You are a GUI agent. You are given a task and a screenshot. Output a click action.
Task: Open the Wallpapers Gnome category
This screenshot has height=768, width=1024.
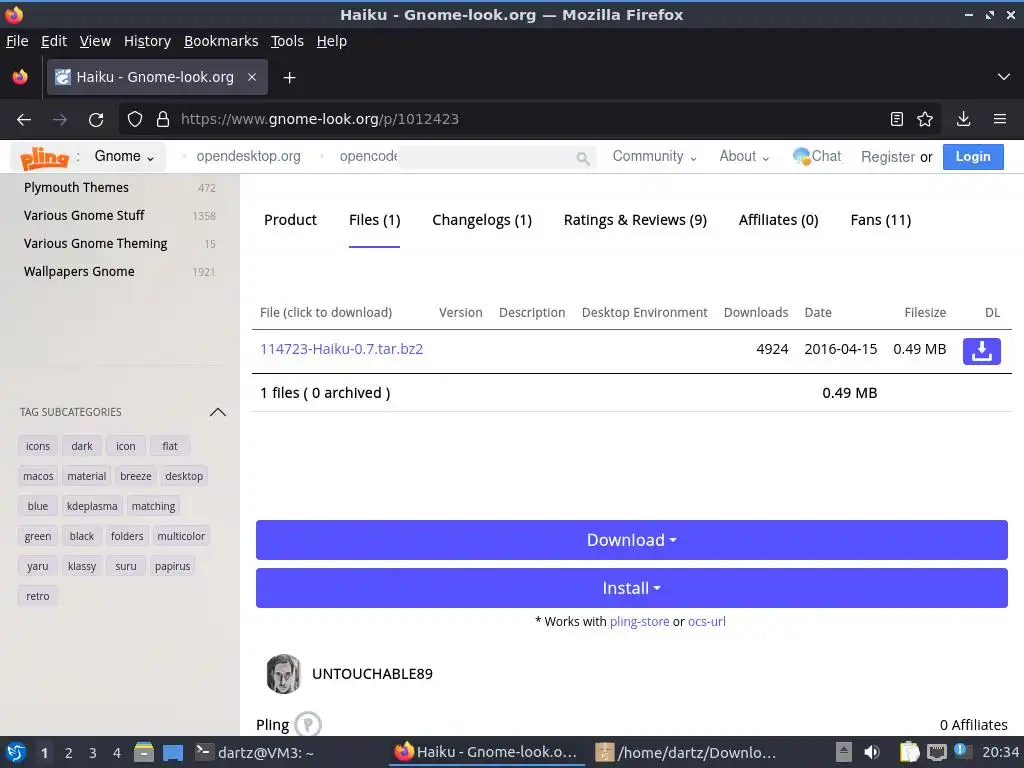pyautogui.click(x=79, y=272)
